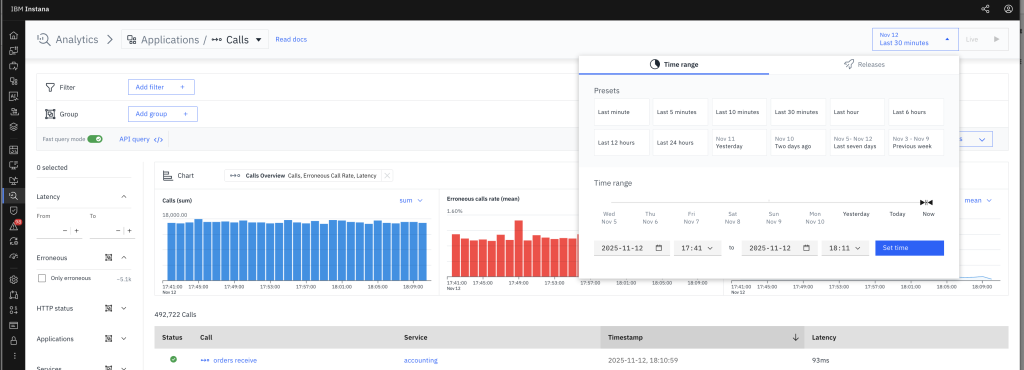Open the mean aggregation dropdown
Viewport: 1024px width, 370px height.
click(x=978, y=200)
